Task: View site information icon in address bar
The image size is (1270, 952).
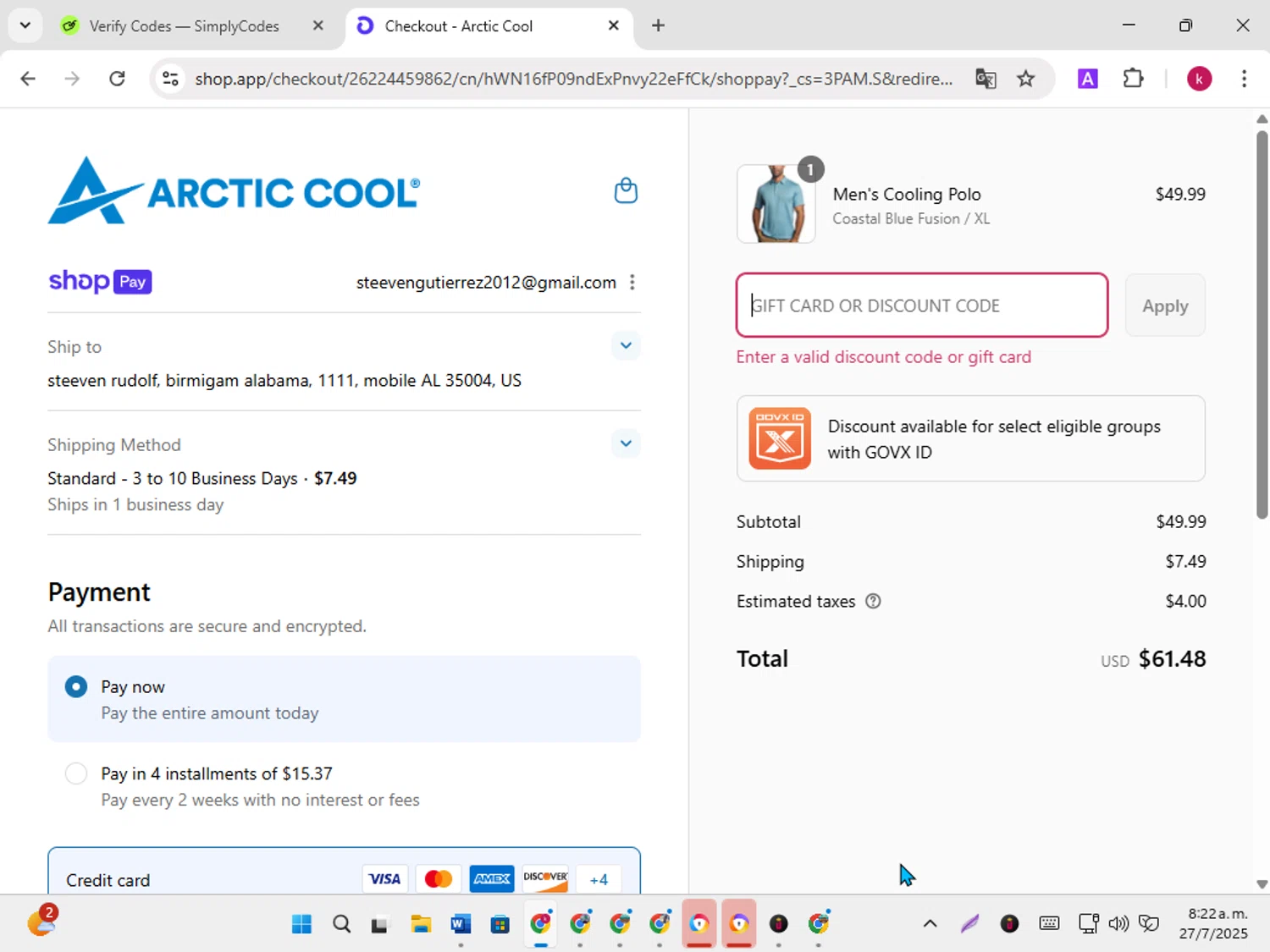Action: [170, 79]
